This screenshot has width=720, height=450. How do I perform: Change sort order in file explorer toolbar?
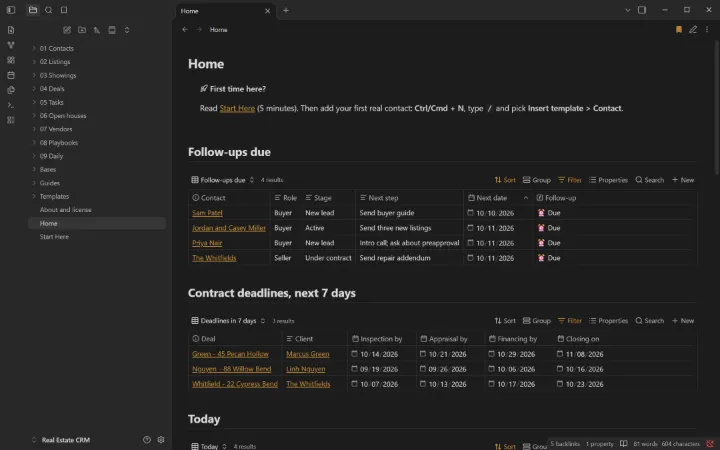[x=97, y=30]
